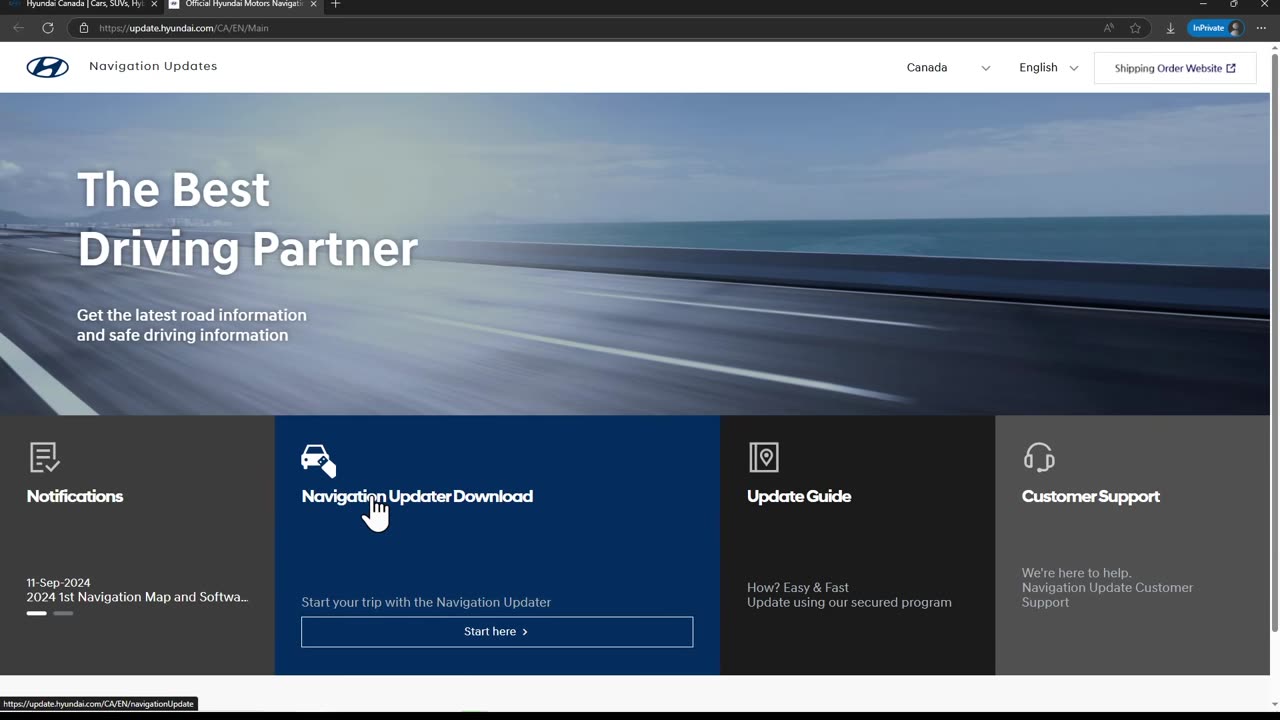Refresh the page with the reload icon
This screenshot has width=1280, height=720.
pyautogui.click(x=47, y=28)
